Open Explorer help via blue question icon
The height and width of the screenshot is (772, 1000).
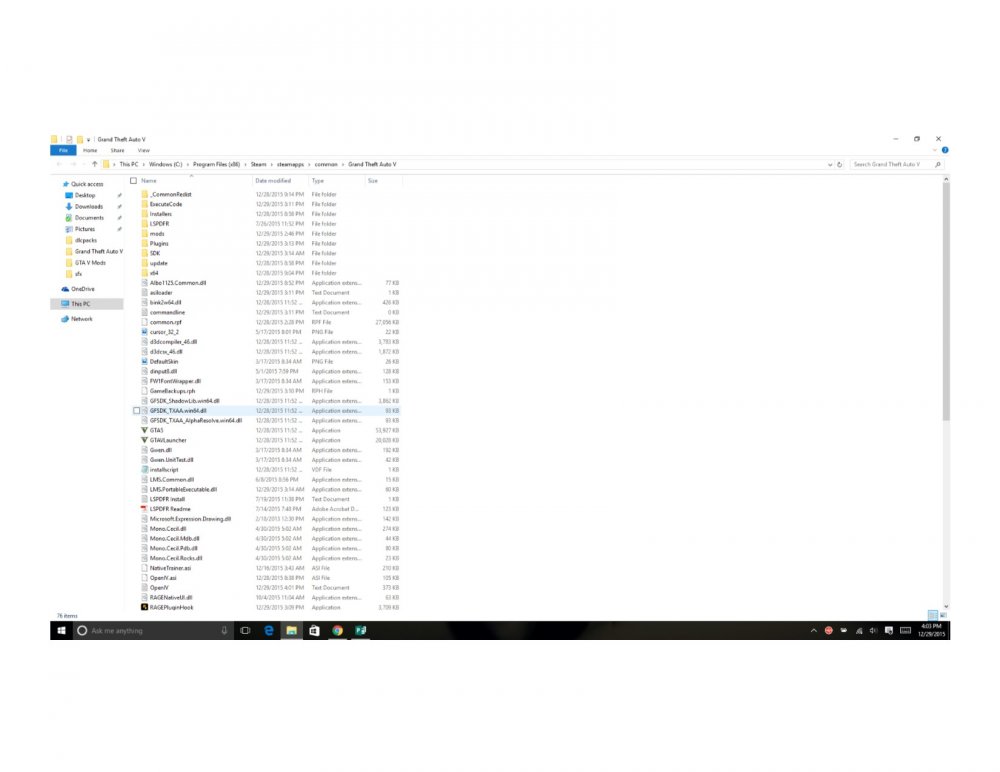pyautogui.click(x=945, y=151)
